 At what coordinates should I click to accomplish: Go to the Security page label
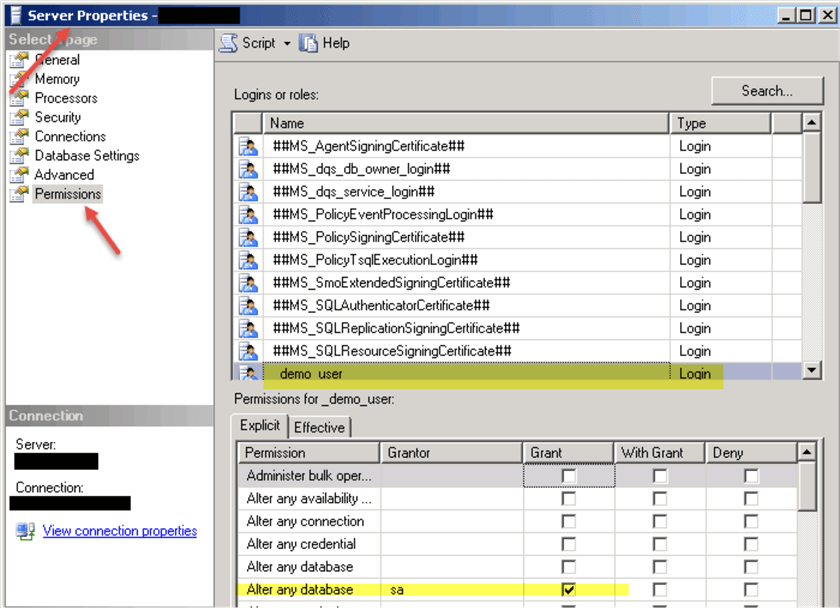(x=58, y=117)
